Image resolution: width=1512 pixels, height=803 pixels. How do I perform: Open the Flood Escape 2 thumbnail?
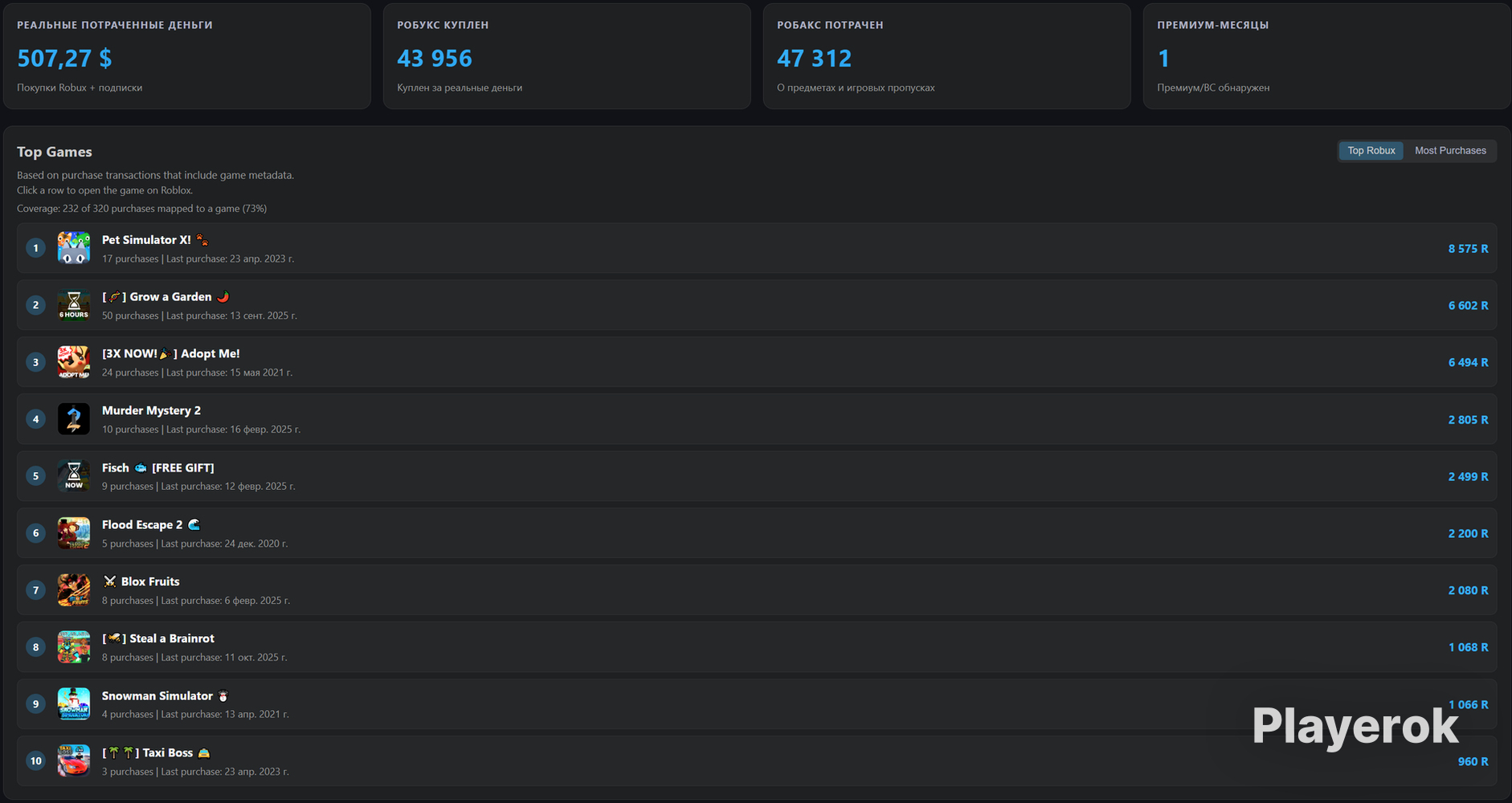74,533
